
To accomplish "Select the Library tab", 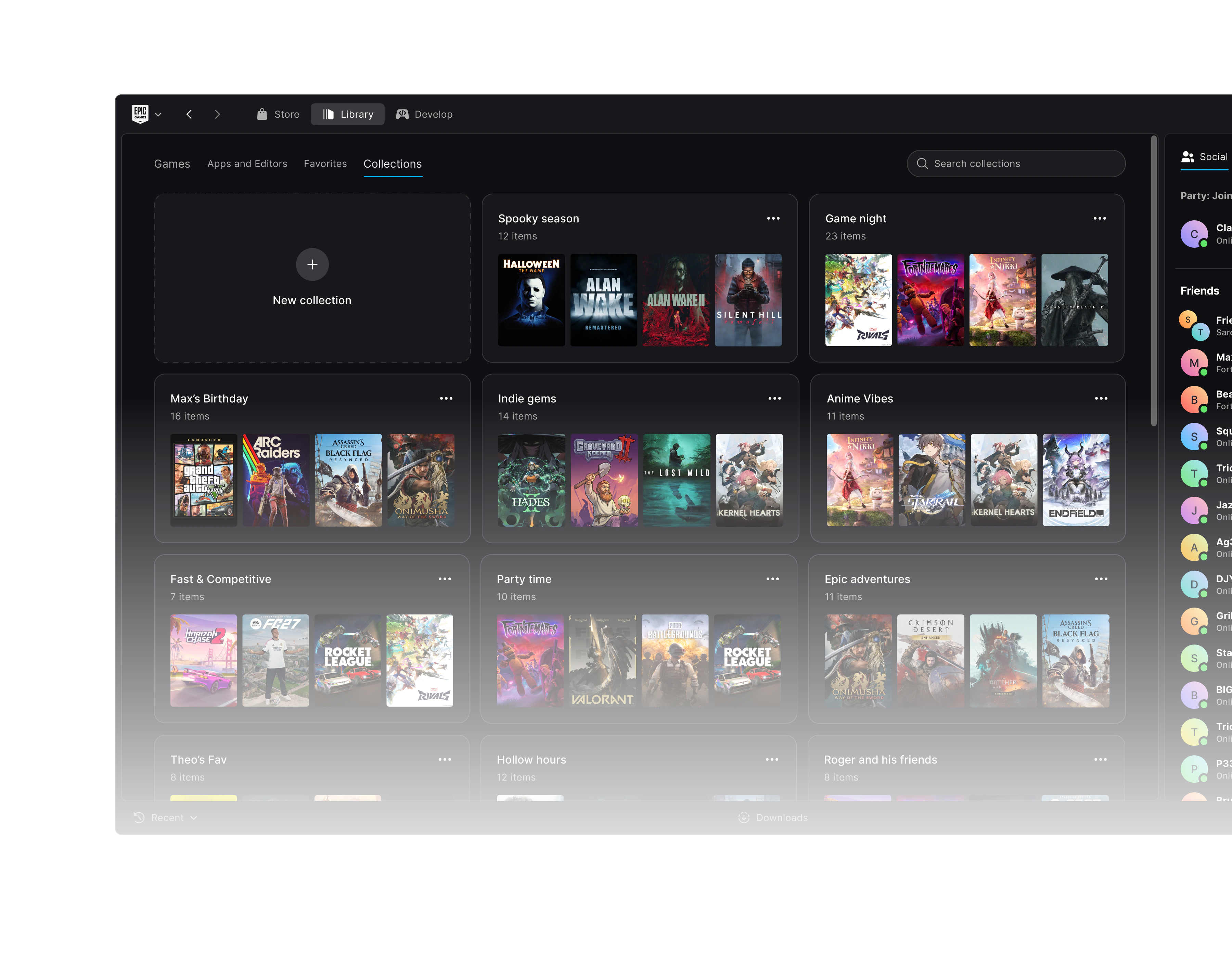I will pyautogui.click(x=348, y=114).
